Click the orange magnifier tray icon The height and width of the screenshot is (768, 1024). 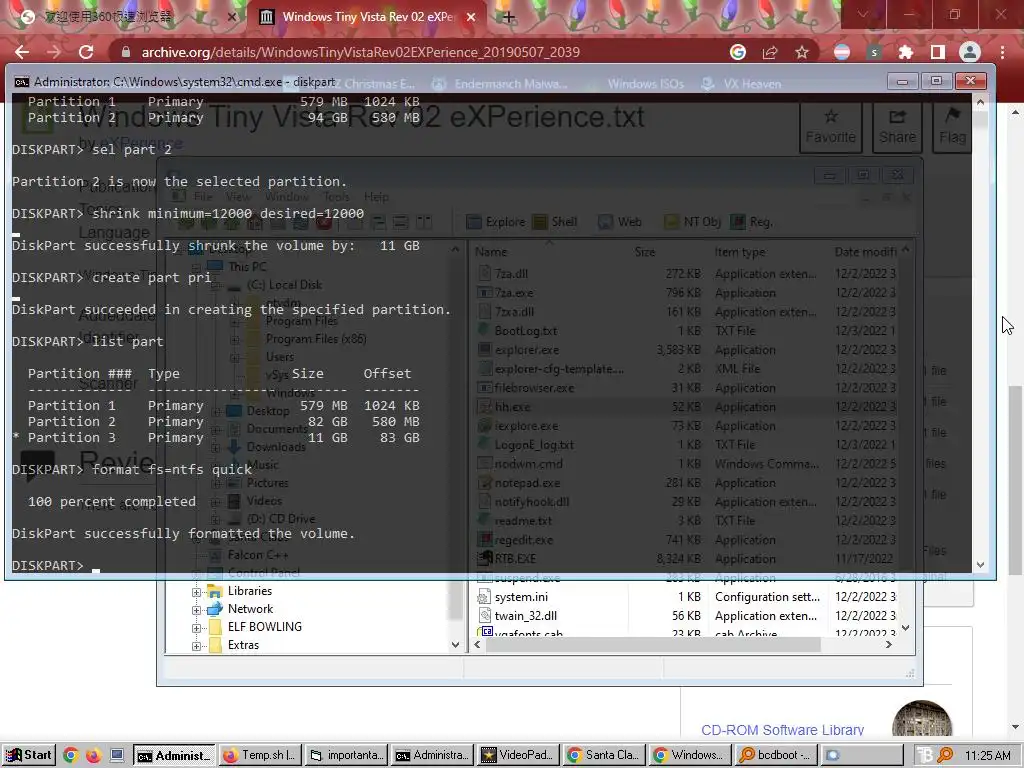tap(945, 756)
